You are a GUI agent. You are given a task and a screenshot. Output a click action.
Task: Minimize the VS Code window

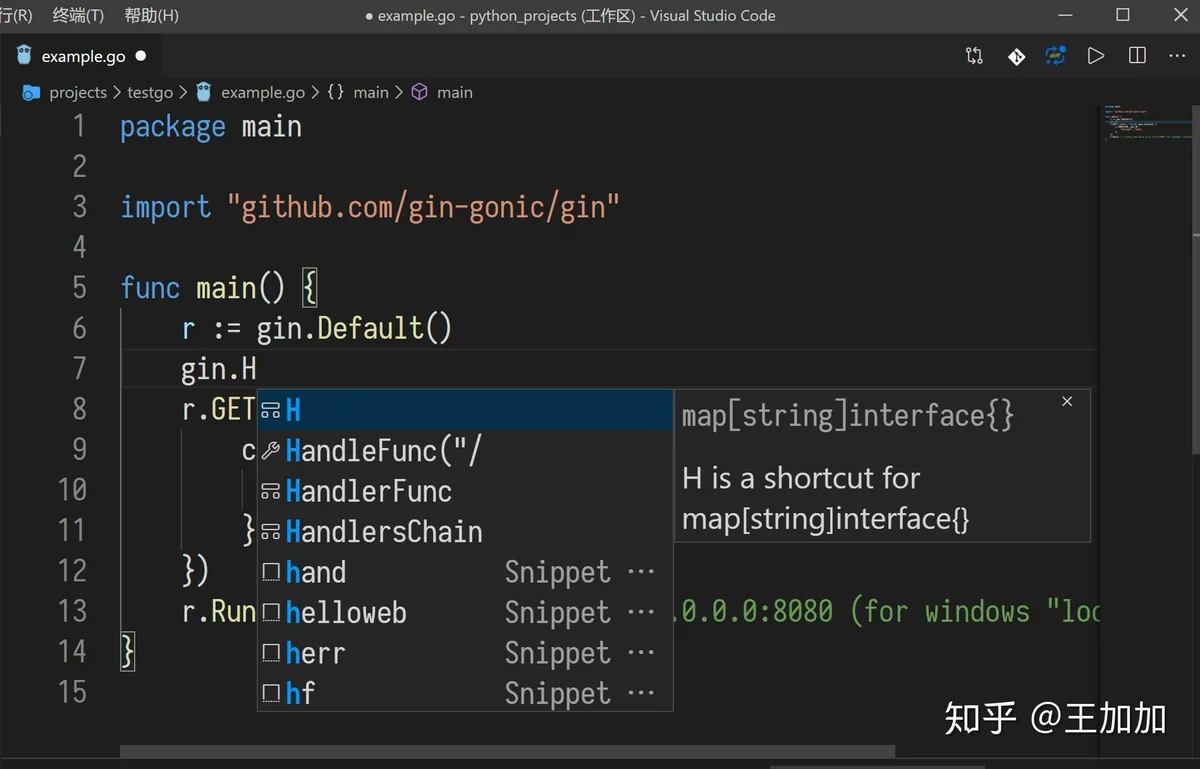pyautogui.click(x=1067, y=15)
